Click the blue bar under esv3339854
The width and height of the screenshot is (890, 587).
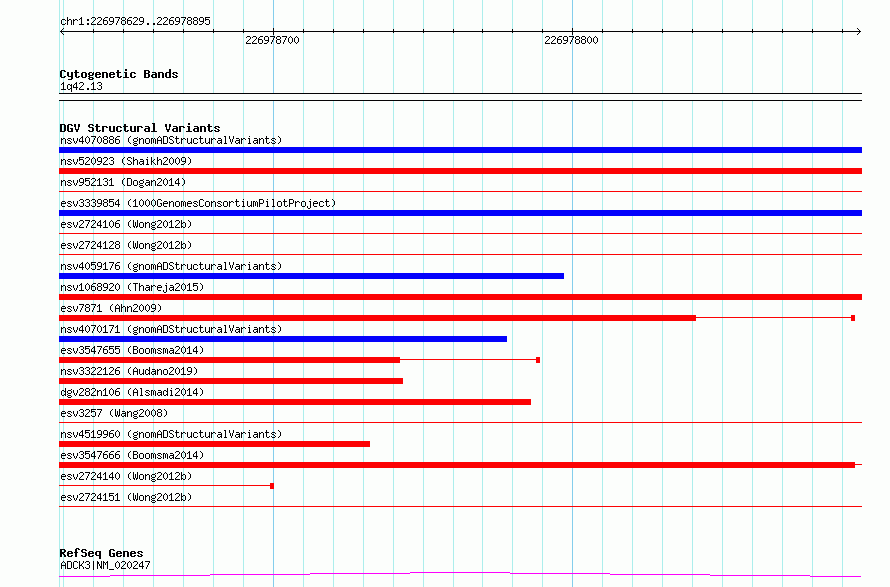pyautogui.click(x=460, y=213)
